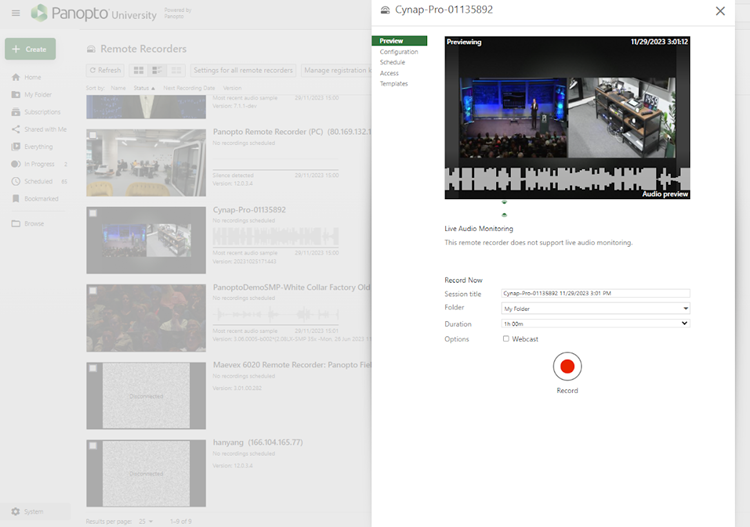
Task: Open In Progress in the sidebar
Action: pyautogui.click(x=39, y=164)
